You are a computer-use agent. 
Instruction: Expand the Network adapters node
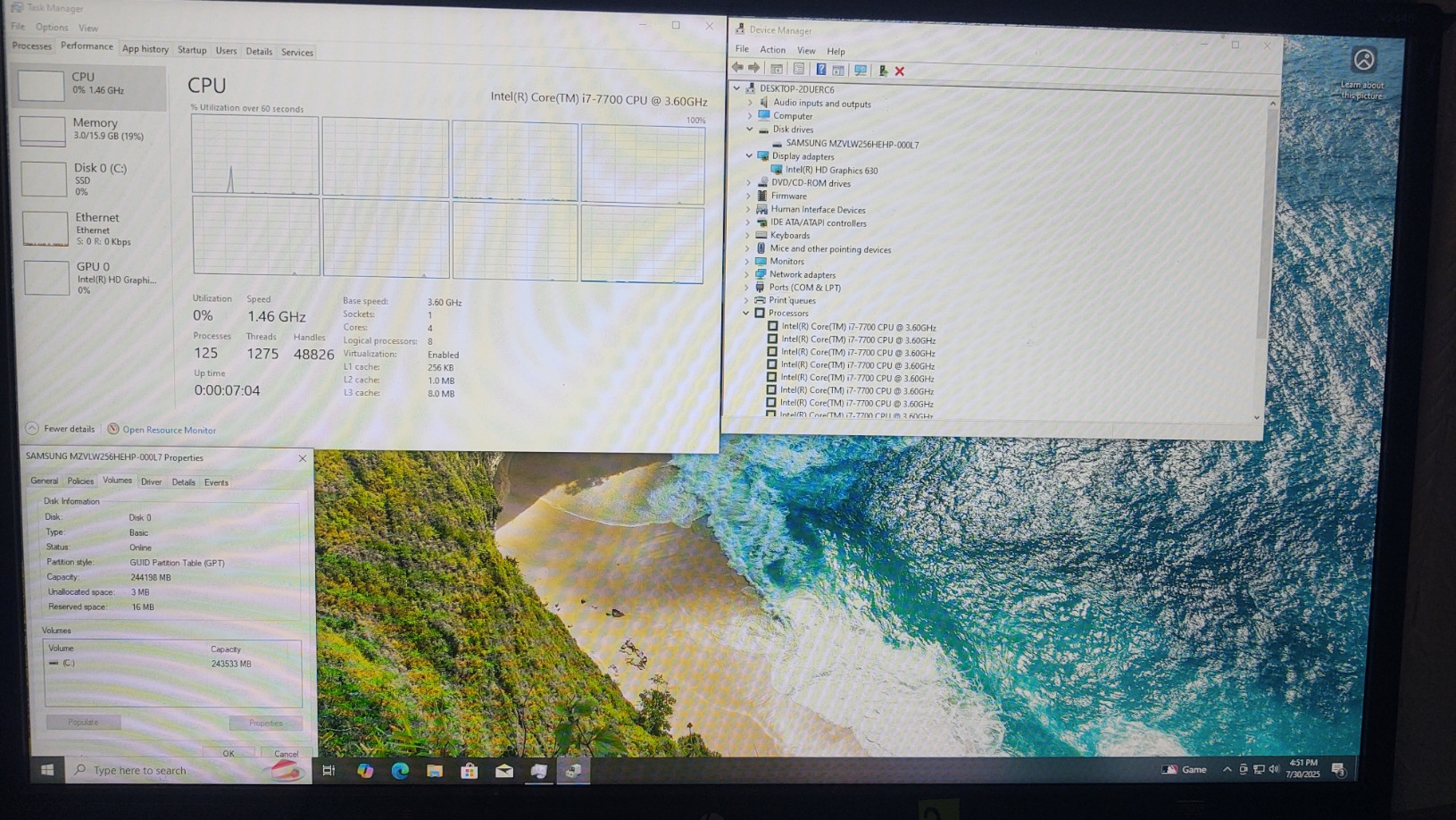[x=747, y=274]
